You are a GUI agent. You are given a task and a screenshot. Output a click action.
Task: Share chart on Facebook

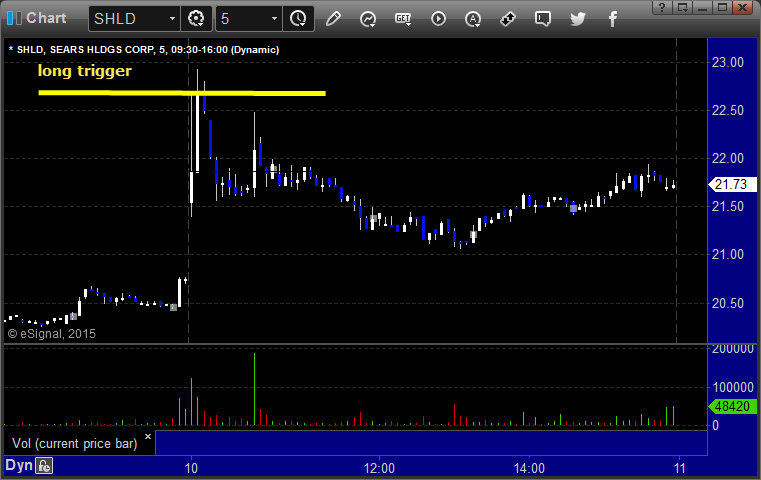612,19
